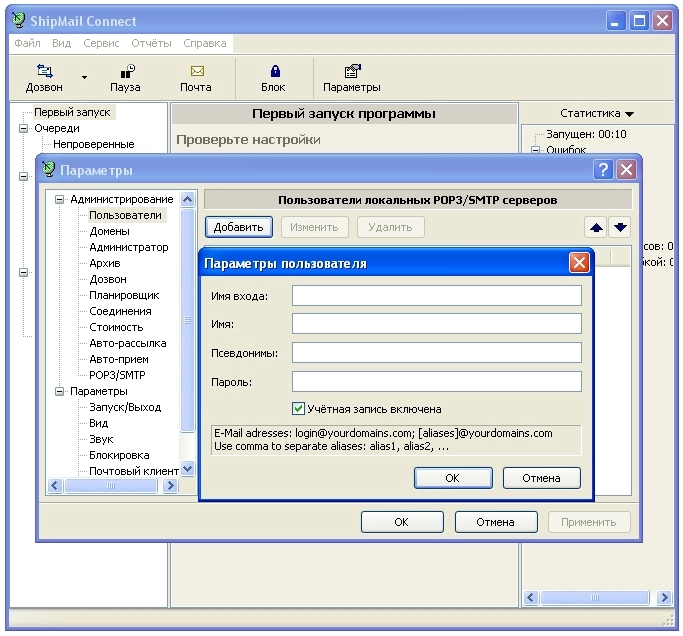Open the Вид menu
This screenshot has height=636, width=683.
pos(61,43)
